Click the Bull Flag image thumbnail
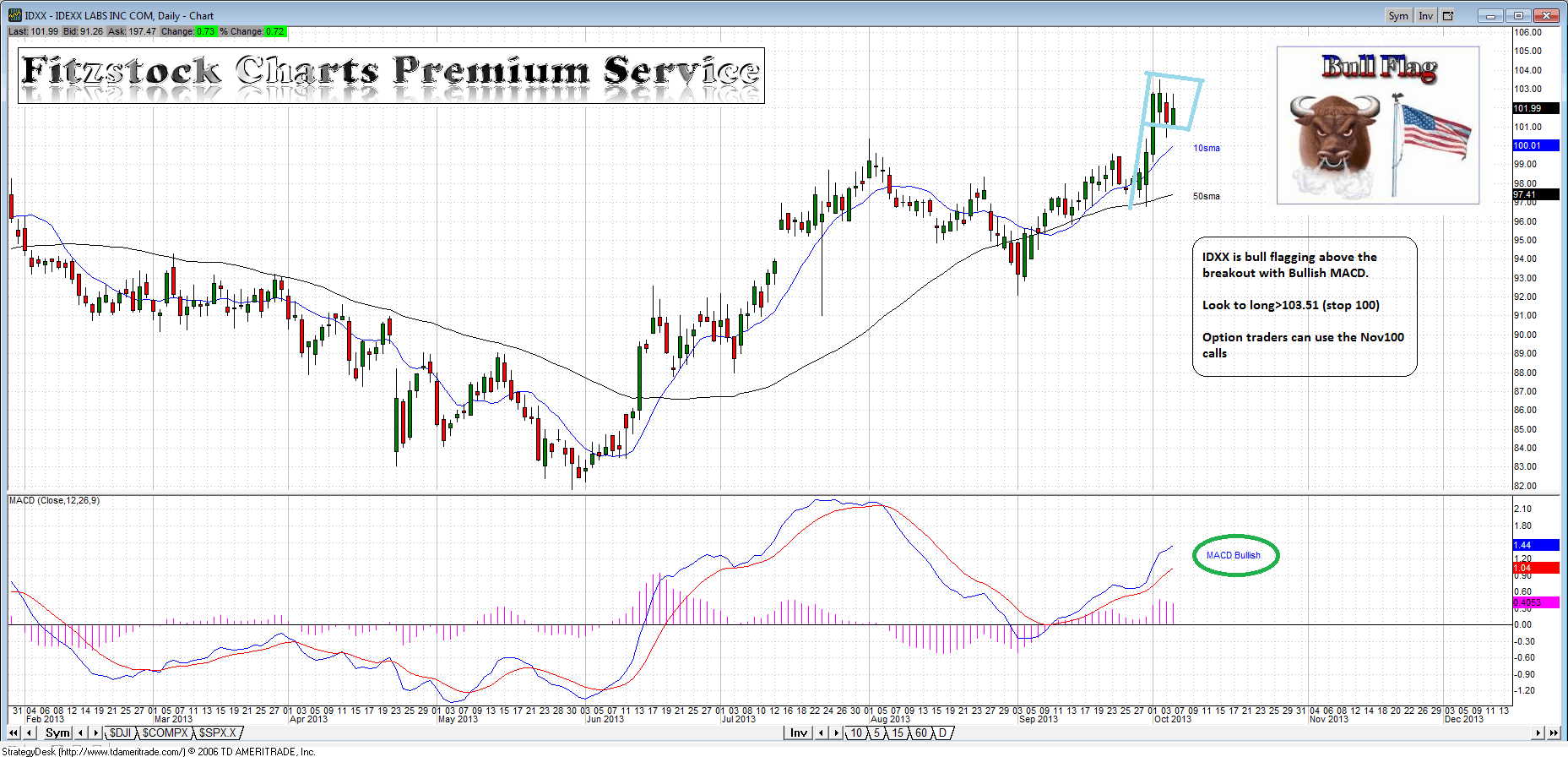 click(x=1377, y=125)
